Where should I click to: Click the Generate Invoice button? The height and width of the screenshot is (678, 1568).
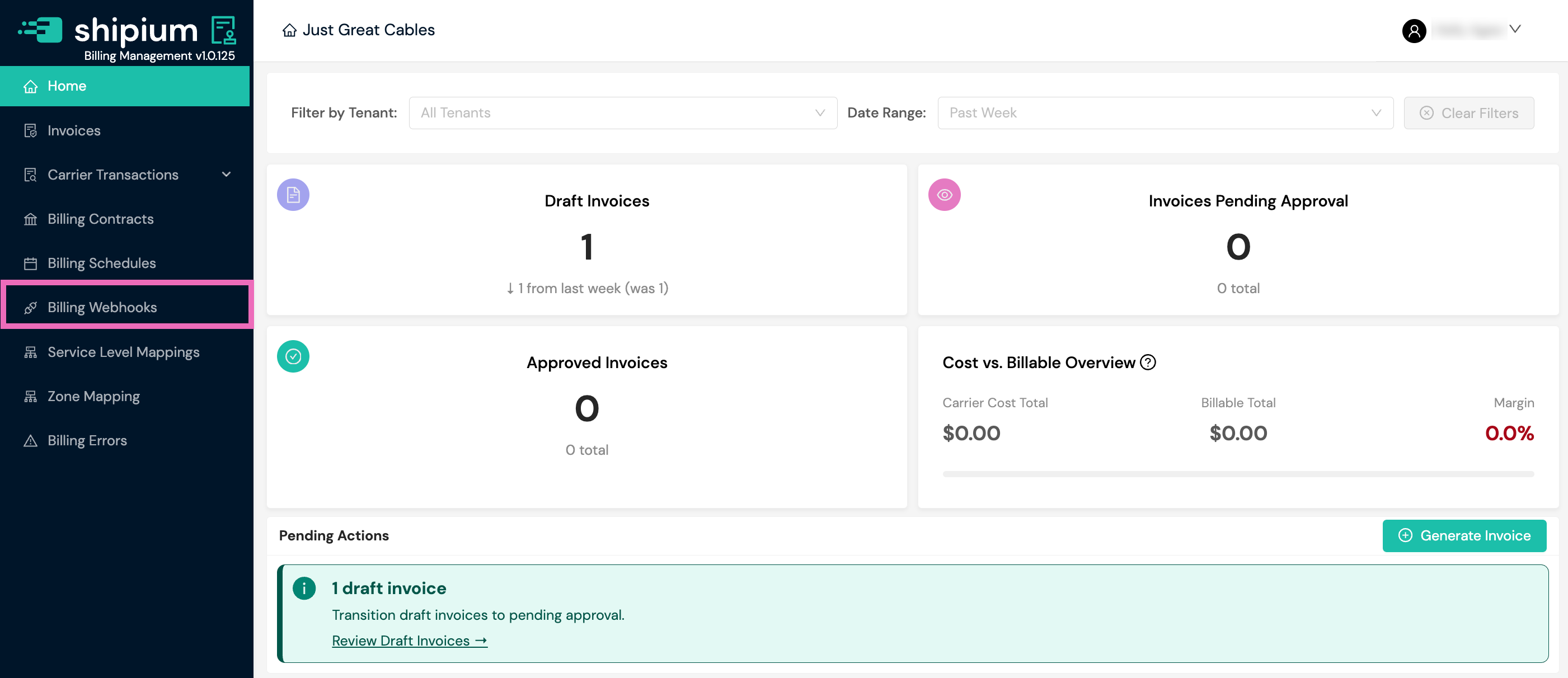click(1464, 535)
